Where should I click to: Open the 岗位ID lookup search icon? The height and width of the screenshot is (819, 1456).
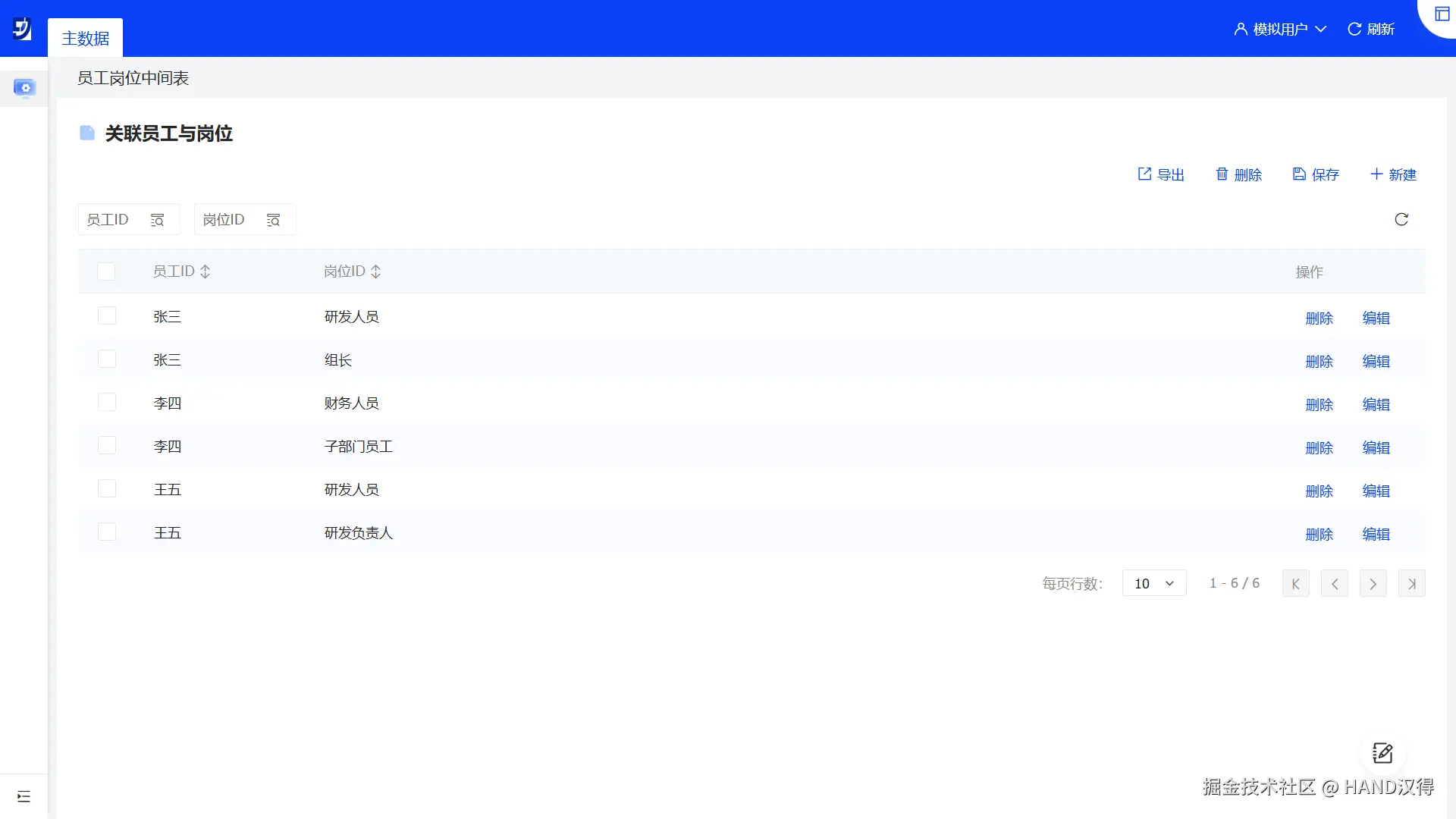click(x=273, y=220)
